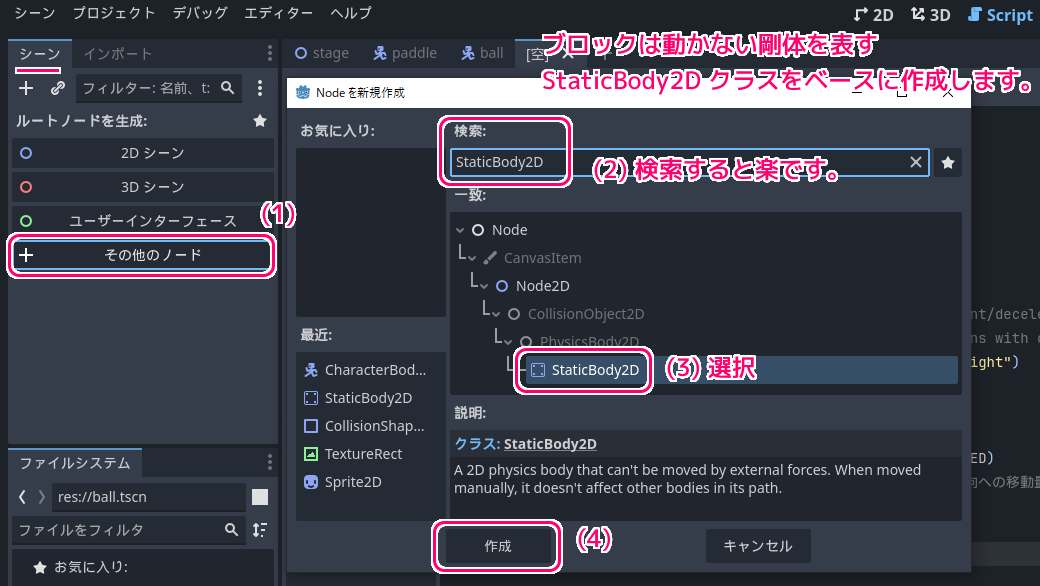Click the Godot icon in dialog title

click(x=302, y=93)
